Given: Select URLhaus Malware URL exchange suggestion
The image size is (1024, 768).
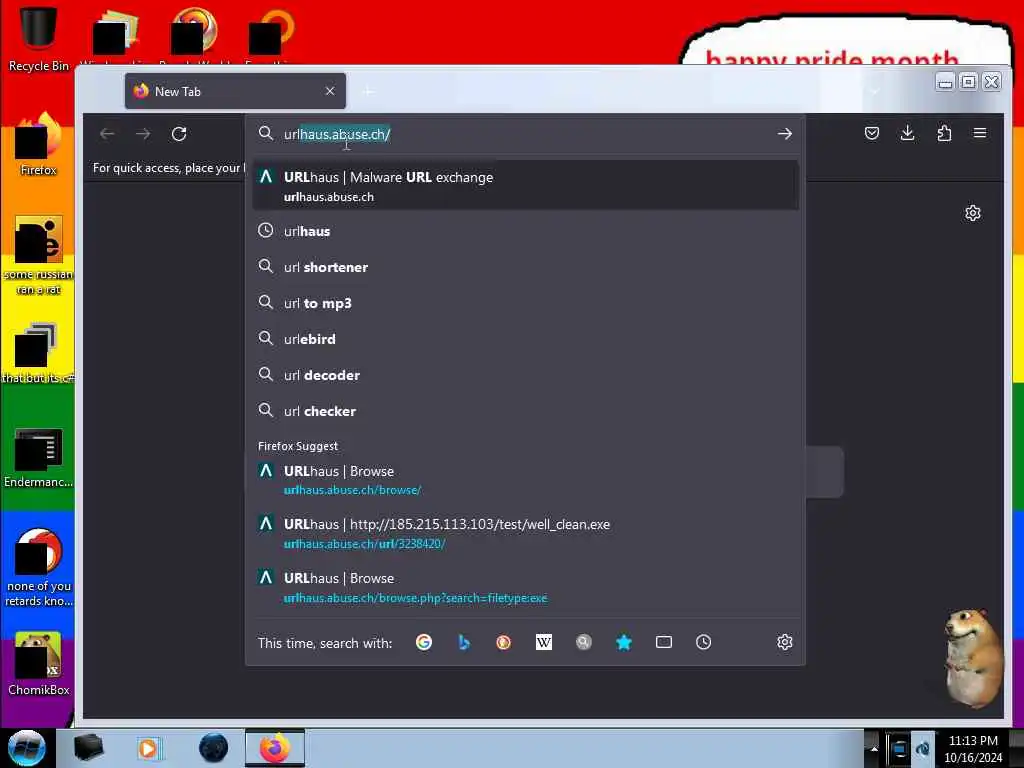Looking at the screenshot, I should click(x=525, y=185).
